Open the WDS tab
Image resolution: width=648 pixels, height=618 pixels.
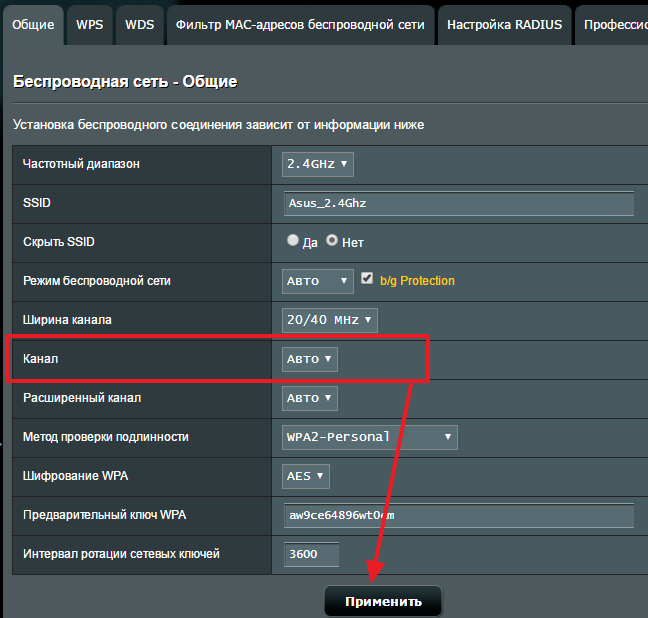pyautogui.click(x=140, y=24)
